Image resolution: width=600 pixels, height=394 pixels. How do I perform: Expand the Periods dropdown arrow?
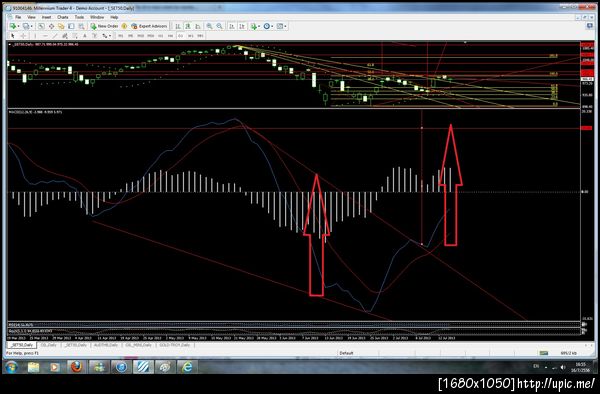click(x=272, y=26)
